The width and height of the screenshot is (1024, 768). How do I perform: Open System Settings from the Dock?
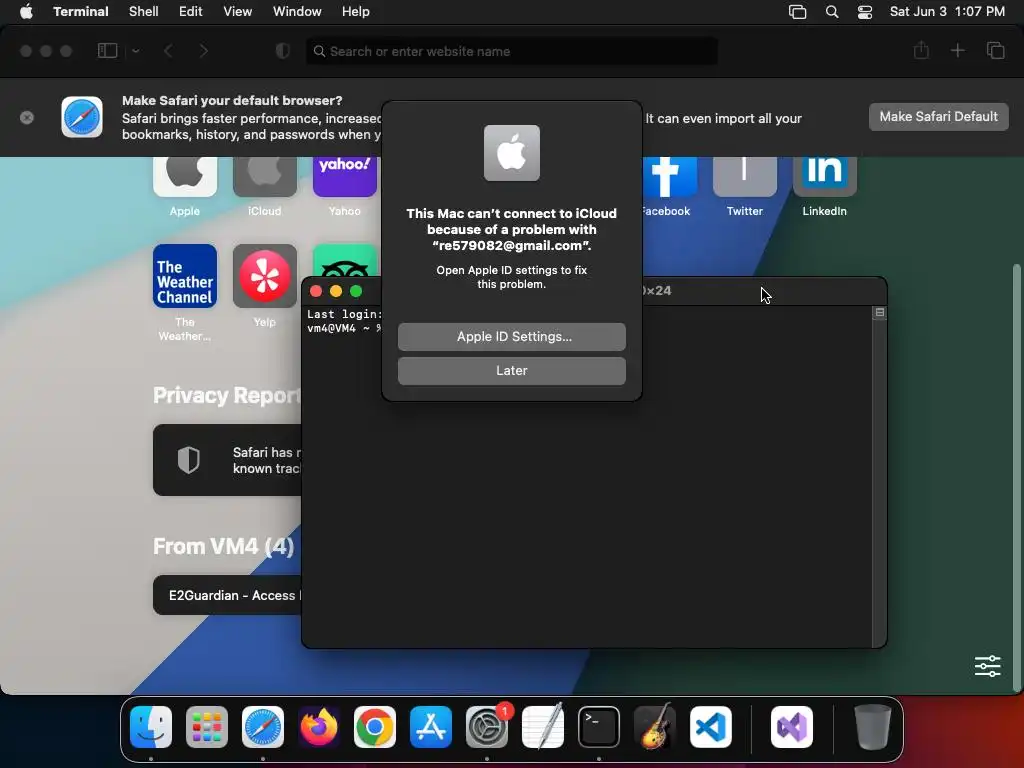click(487, 727)
